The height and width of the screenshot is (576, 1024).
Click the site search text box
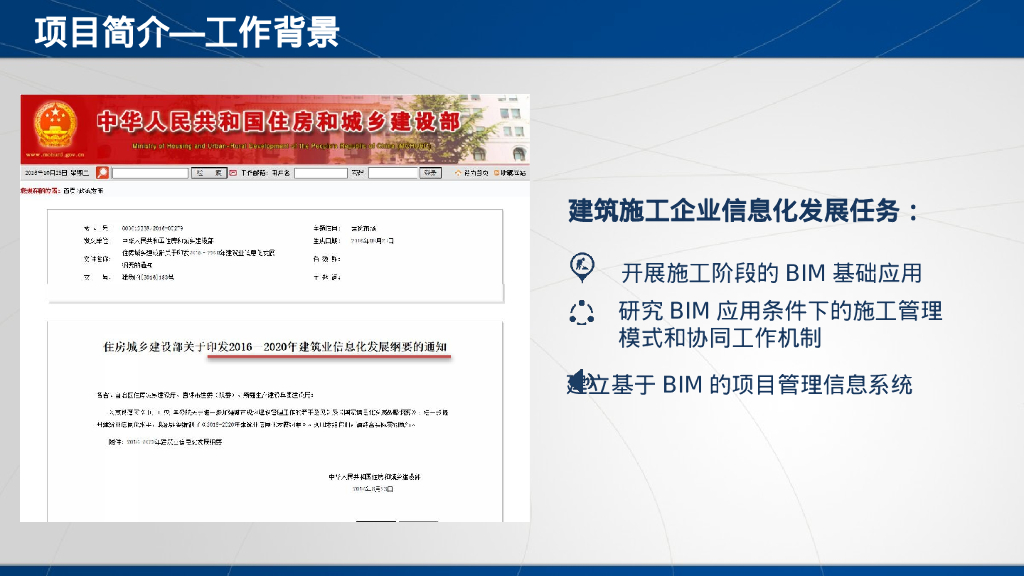coord(150,173)
